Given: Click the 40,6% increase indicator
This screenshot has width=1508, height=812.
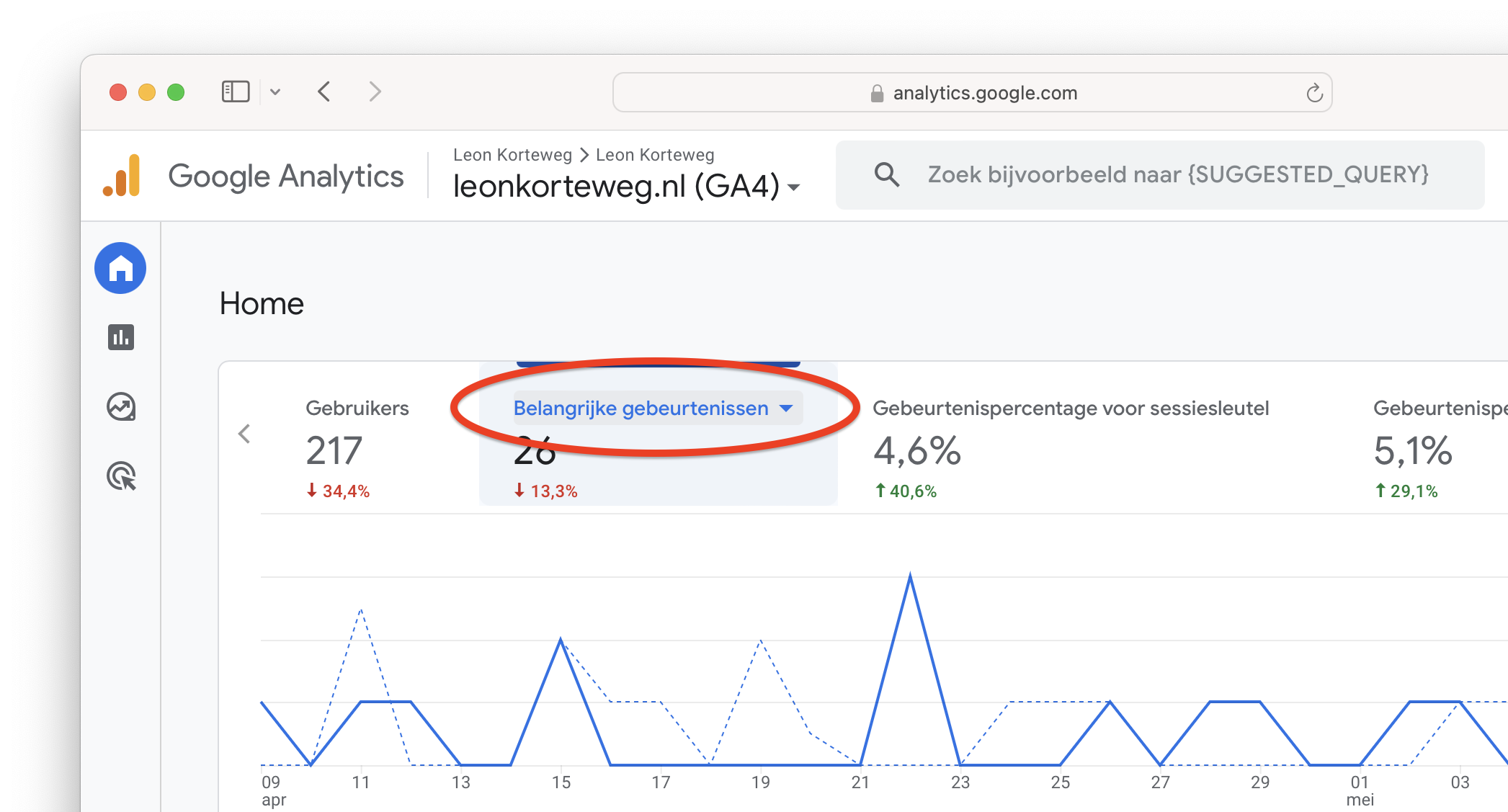Looking at the screenshot, I should (x=905, y=491).
